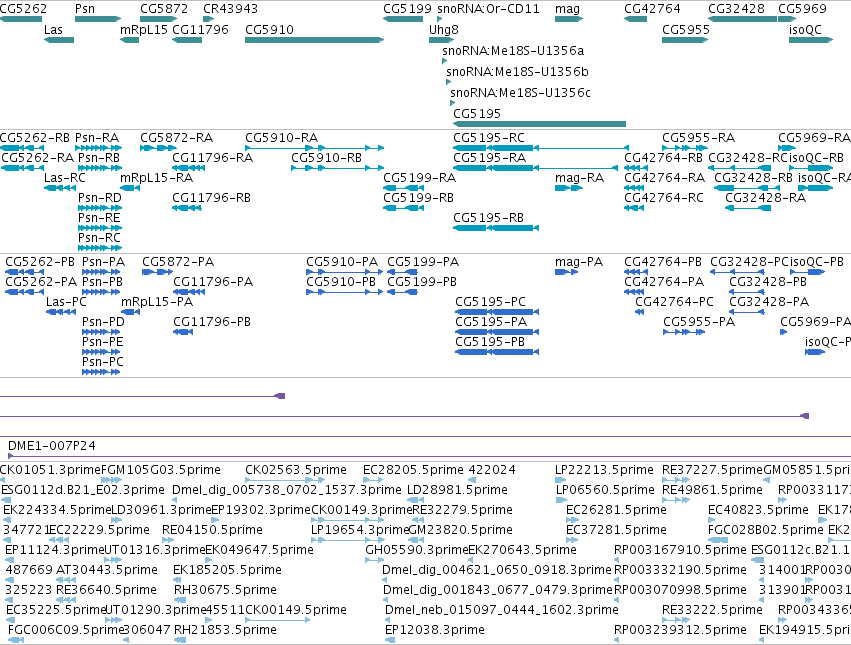Viewport: 851px width, 645px height.
Task: Click the mRpL15-RA transcript label
Action: 156,178
